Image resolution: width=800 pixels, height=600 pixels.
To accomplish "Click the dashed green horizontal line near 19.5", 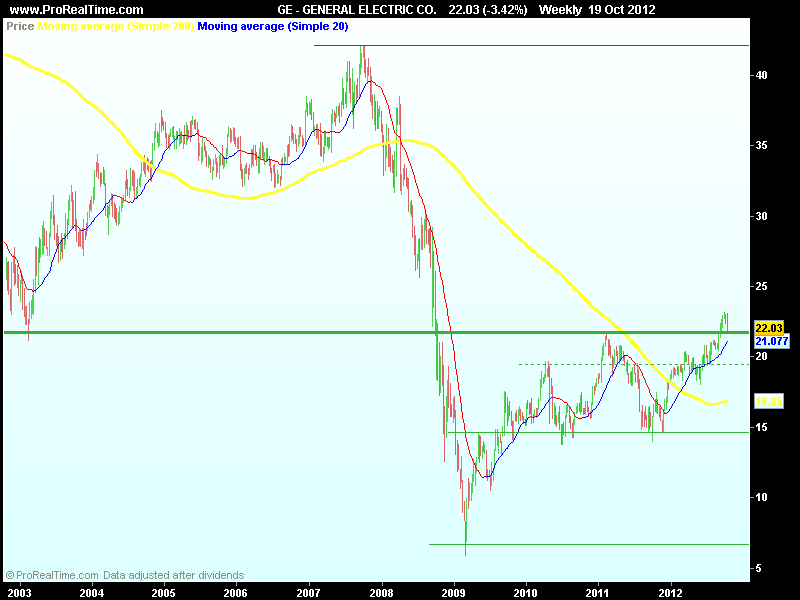I will [x=634, y=364].
